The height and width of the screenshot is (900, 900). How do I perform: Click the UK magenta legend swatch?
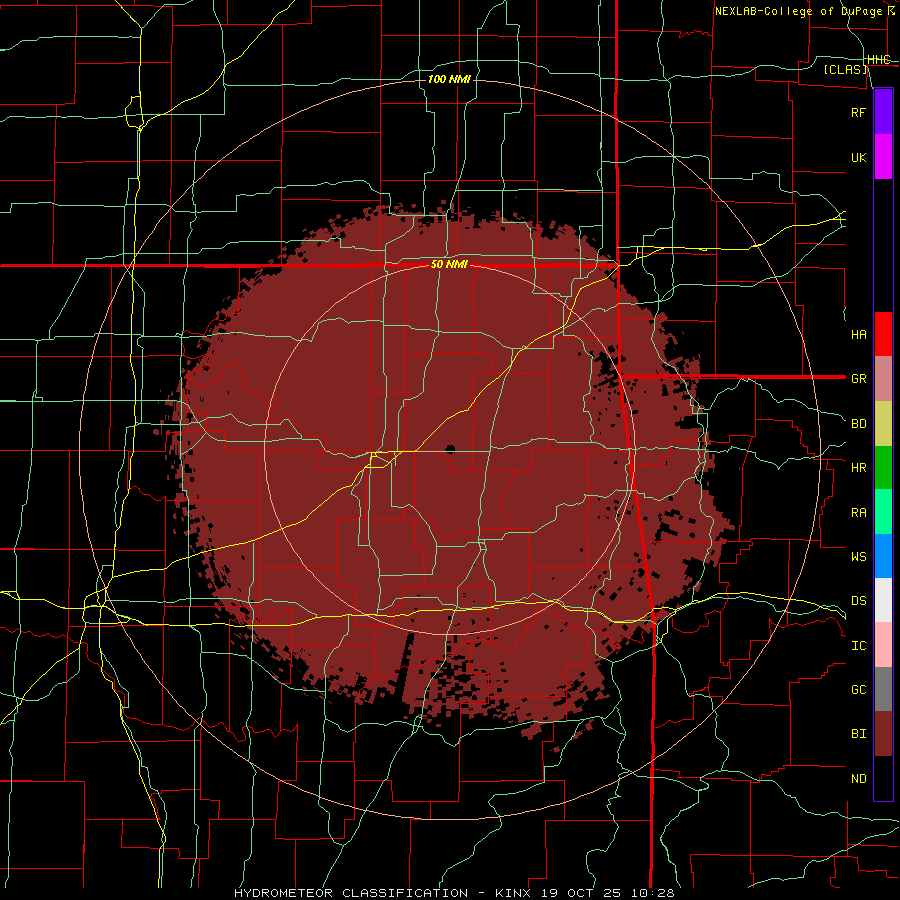pos(883,157)
